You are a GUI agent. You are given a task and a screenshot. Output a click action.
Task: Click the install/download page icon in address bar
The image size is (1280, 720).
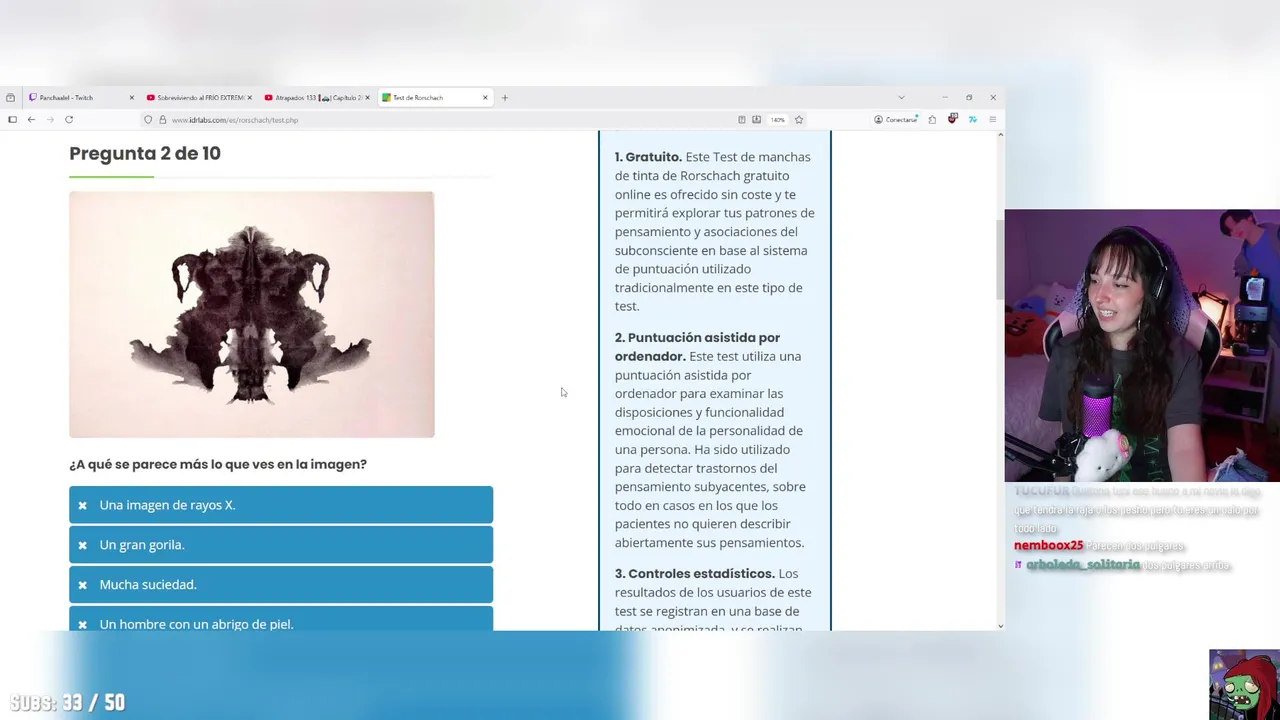756,120
